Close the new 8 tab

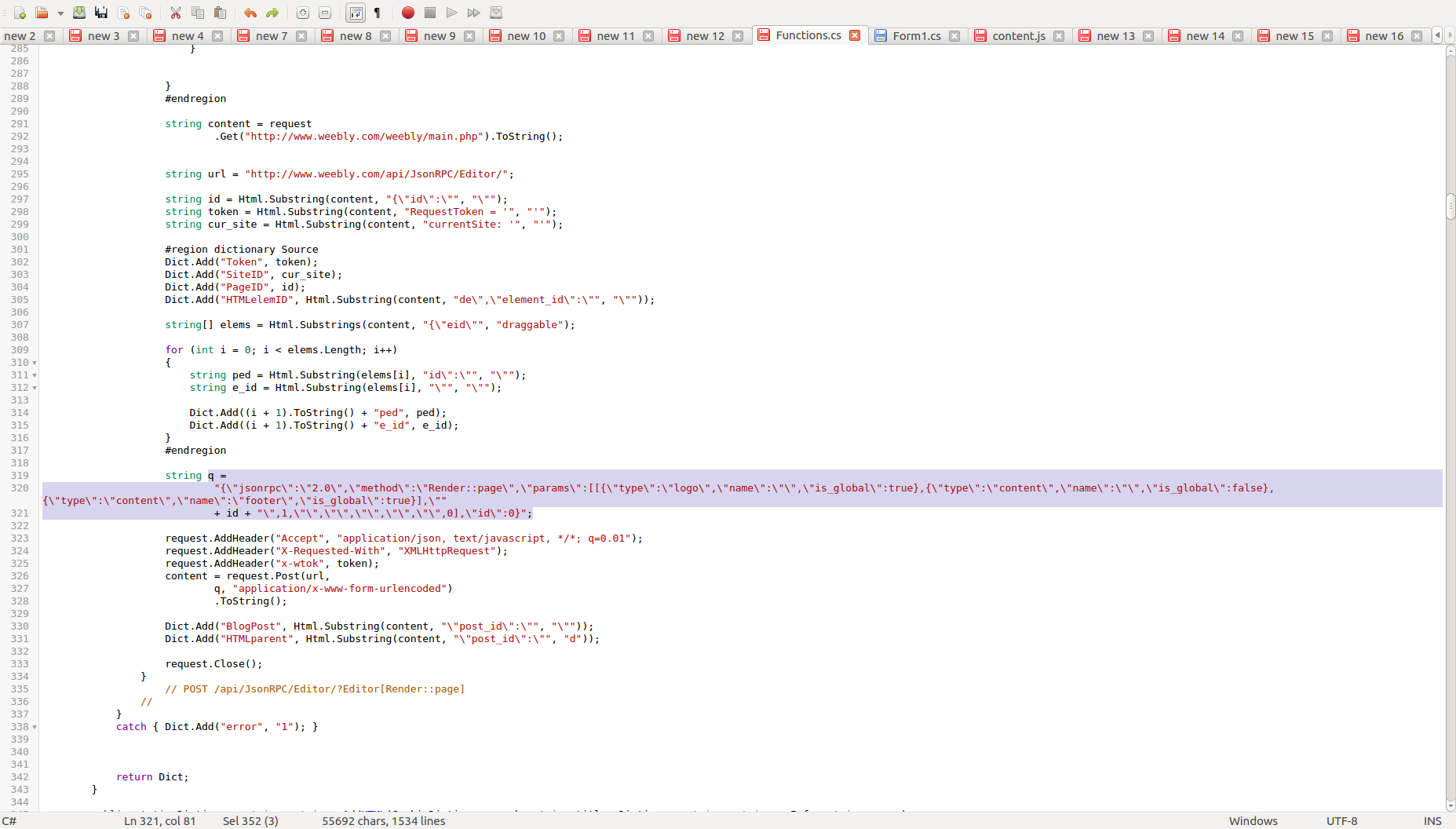click(x=385, y=36)
